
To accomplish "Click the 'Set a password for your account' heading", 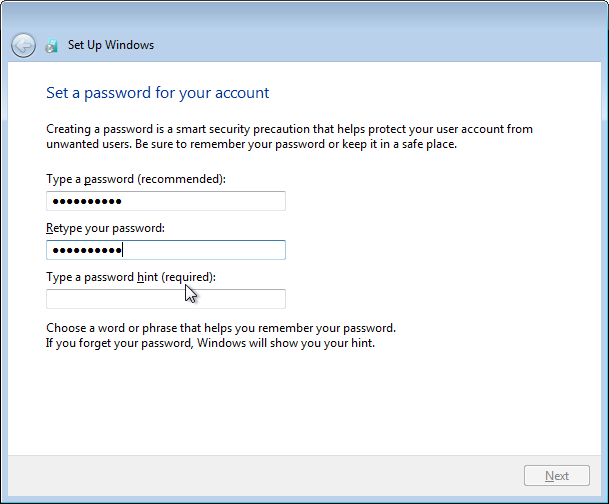I will coord(157,93).
